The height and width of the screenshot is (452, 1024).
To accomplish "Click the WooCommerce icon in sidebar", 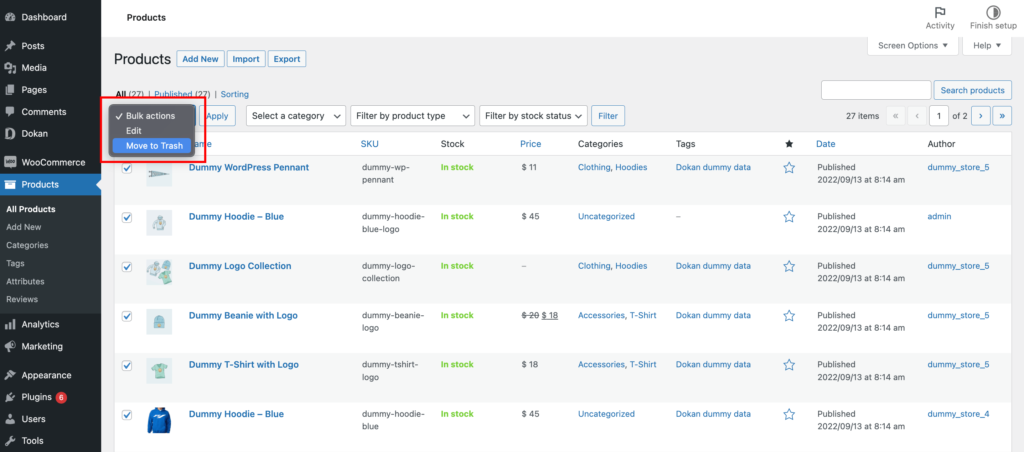I will point(10,163).
